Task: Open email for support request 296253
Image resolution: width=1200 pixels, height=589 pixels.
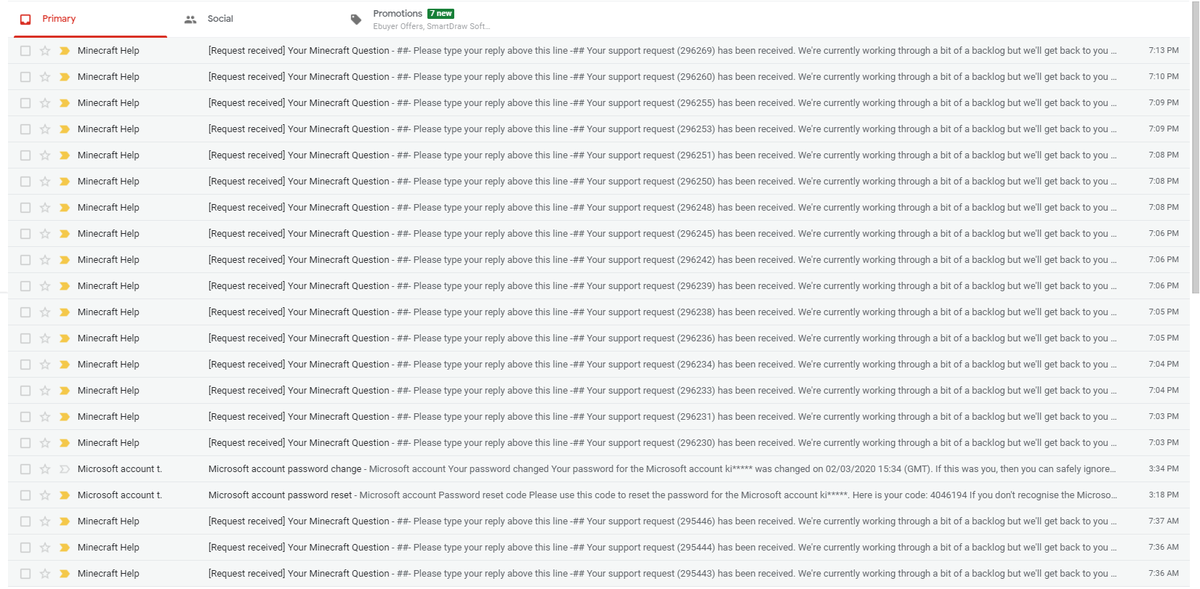Action: point(599,129)
